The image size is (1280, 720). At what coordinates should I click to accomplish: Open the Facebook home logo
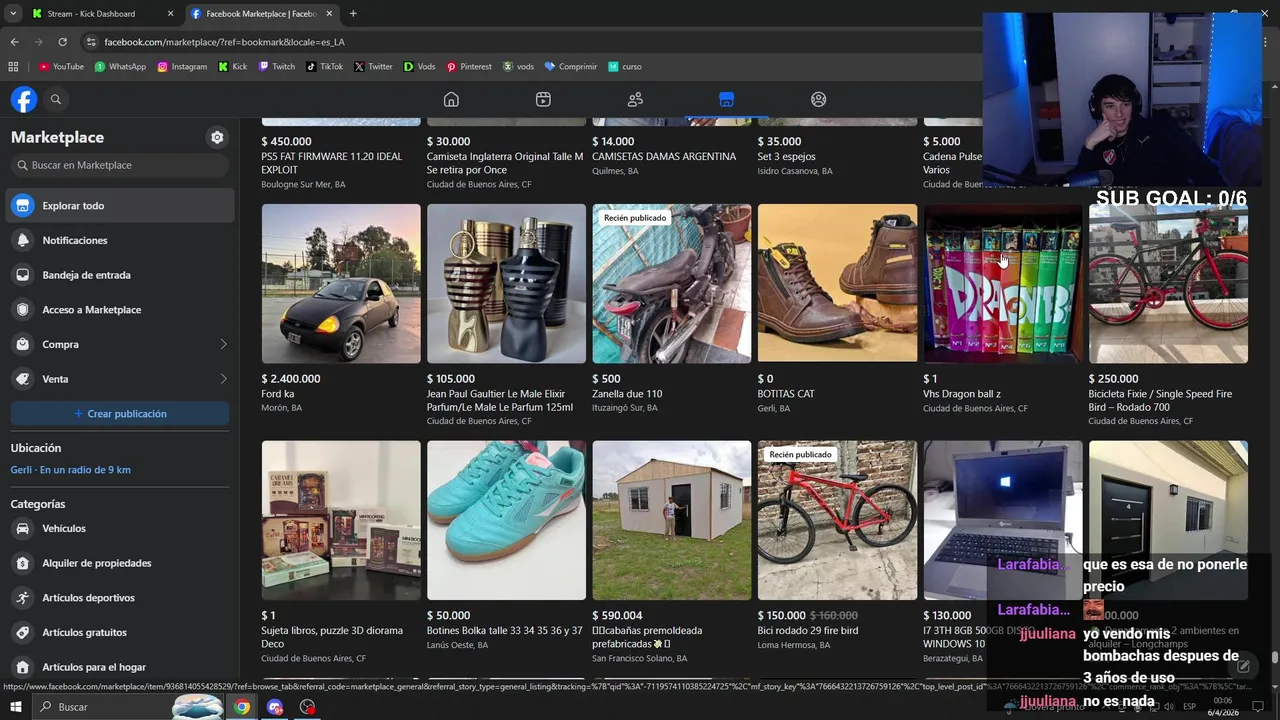24,99
